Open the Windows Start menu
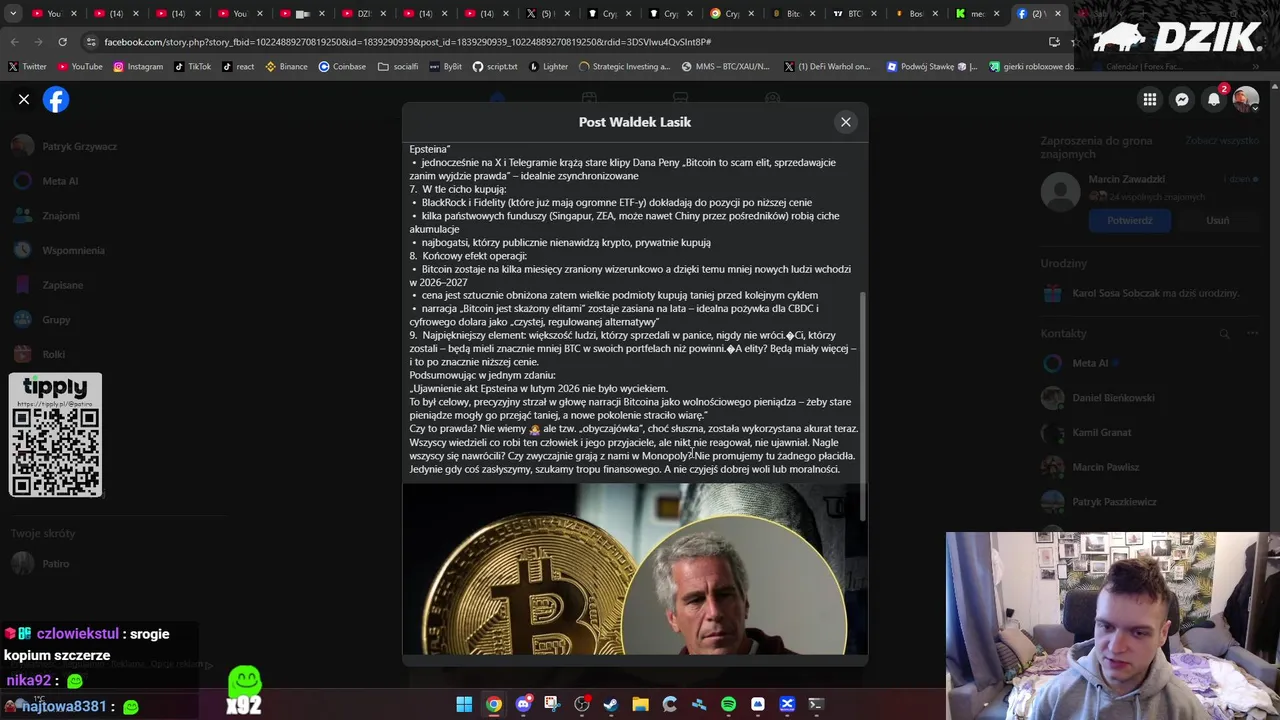 (464, 704)
